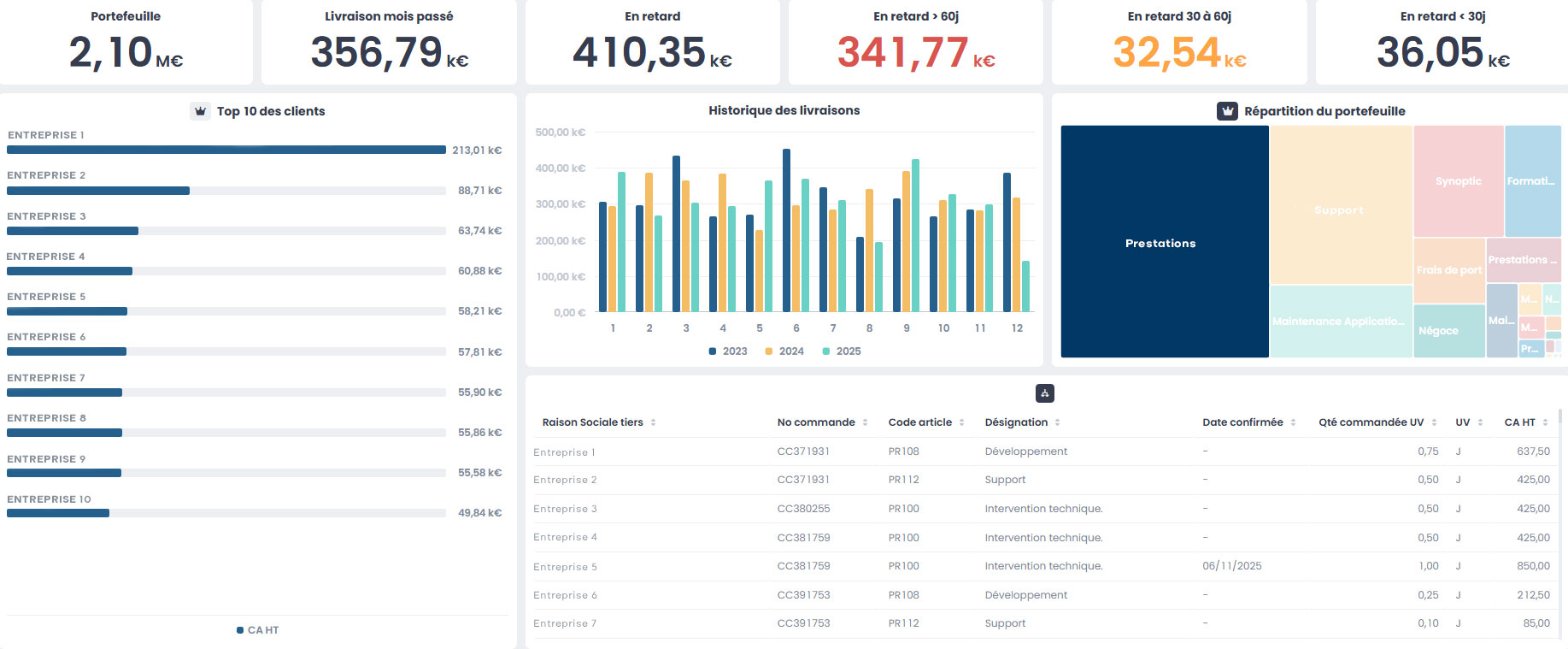Toggle the CA HT legend under Top 10 clients
Screen dimensions: 1568x649
258,630
